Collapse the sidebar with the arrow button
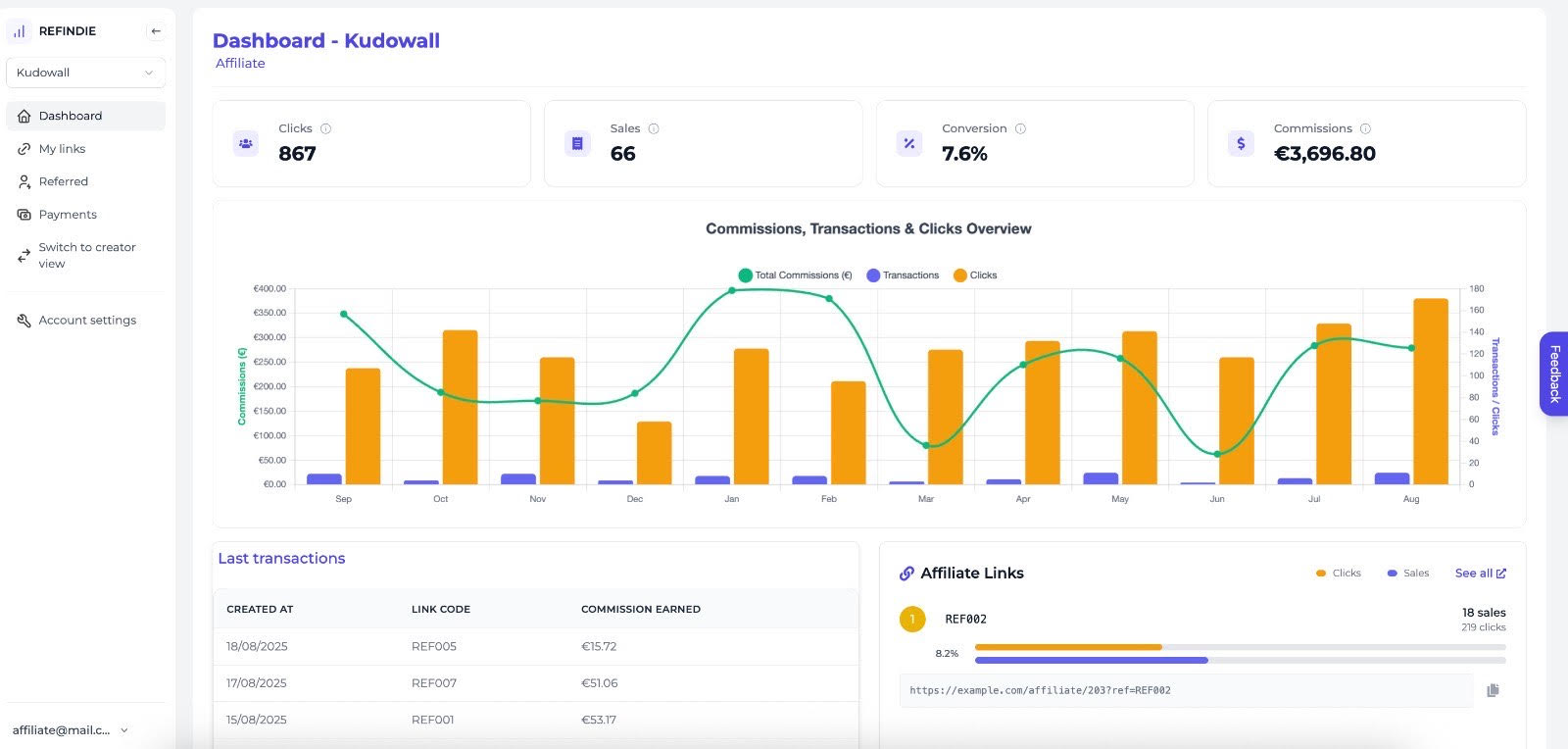 pos(156,31)
